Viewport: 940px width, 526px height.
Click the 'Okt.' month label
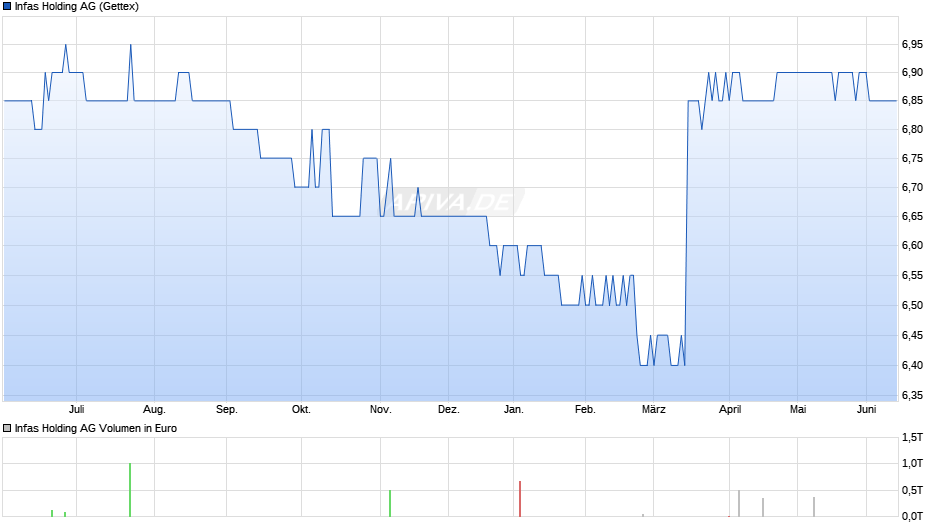point(301,410)
